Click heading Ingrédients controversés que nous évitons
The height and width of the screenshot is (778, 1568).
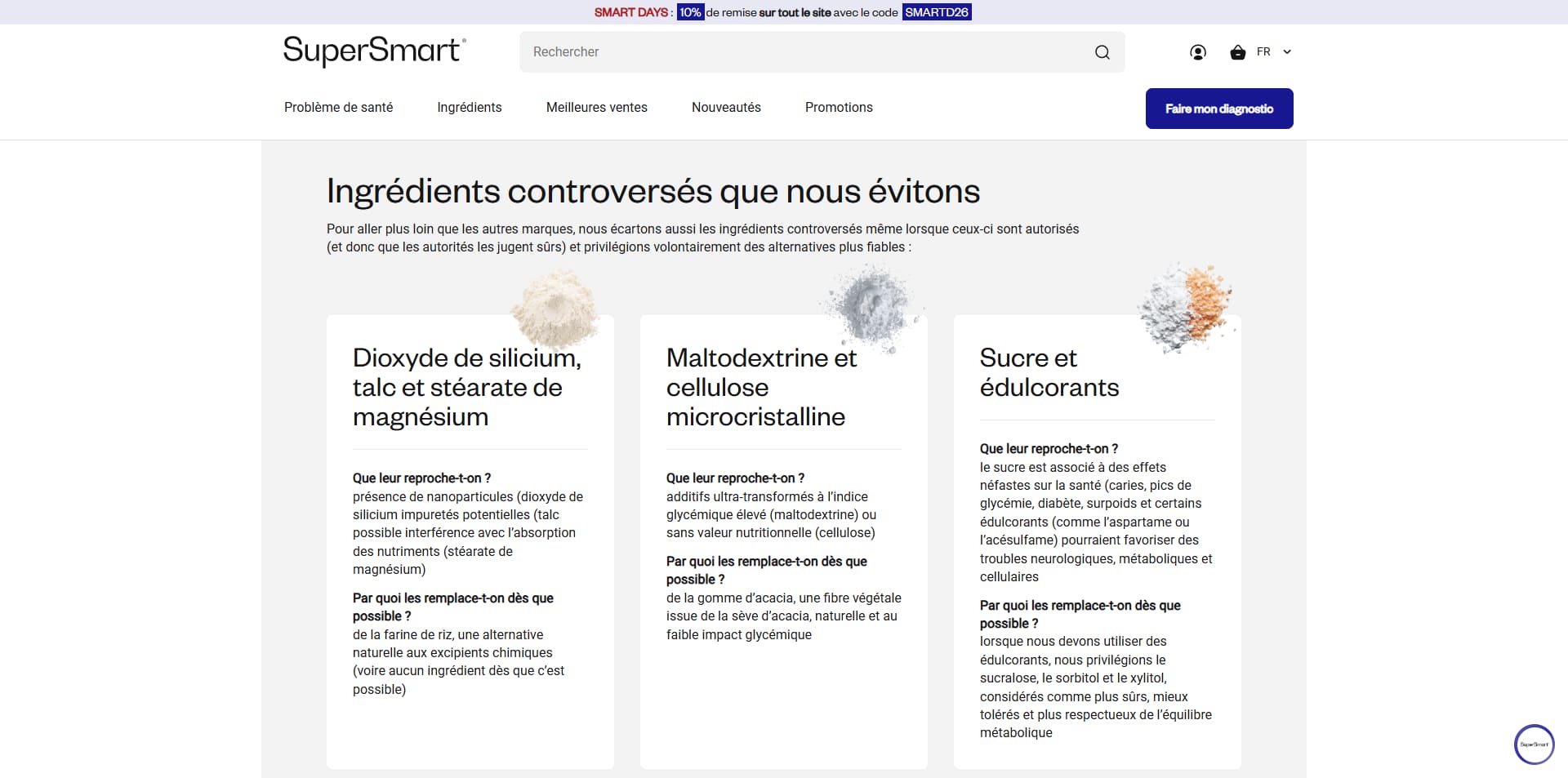[653, 191]
